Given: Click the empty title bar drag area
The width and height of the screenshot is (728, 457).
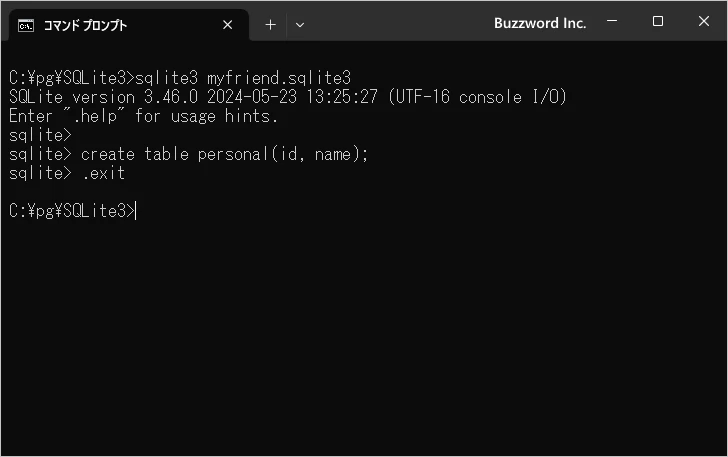Looking at the screenshot, I should tap(399, 21).
